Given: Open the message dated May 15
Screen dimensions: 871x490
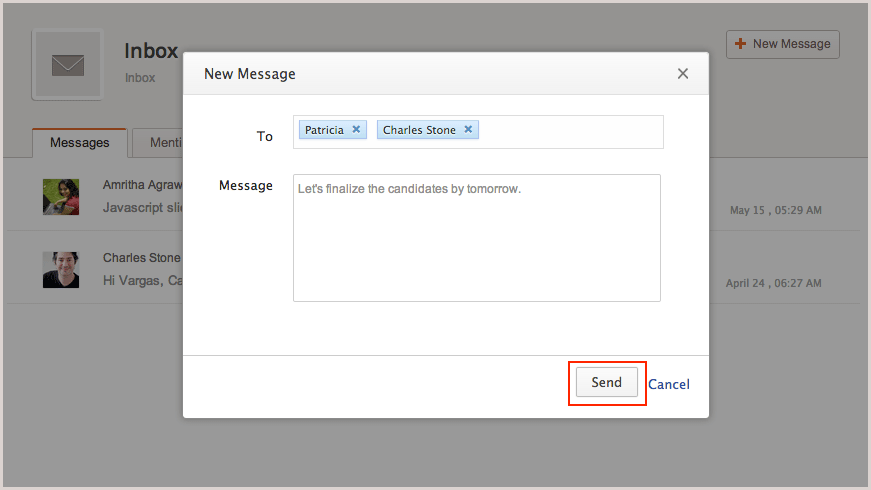Looking at the screenshot, I should click(775, 210).
